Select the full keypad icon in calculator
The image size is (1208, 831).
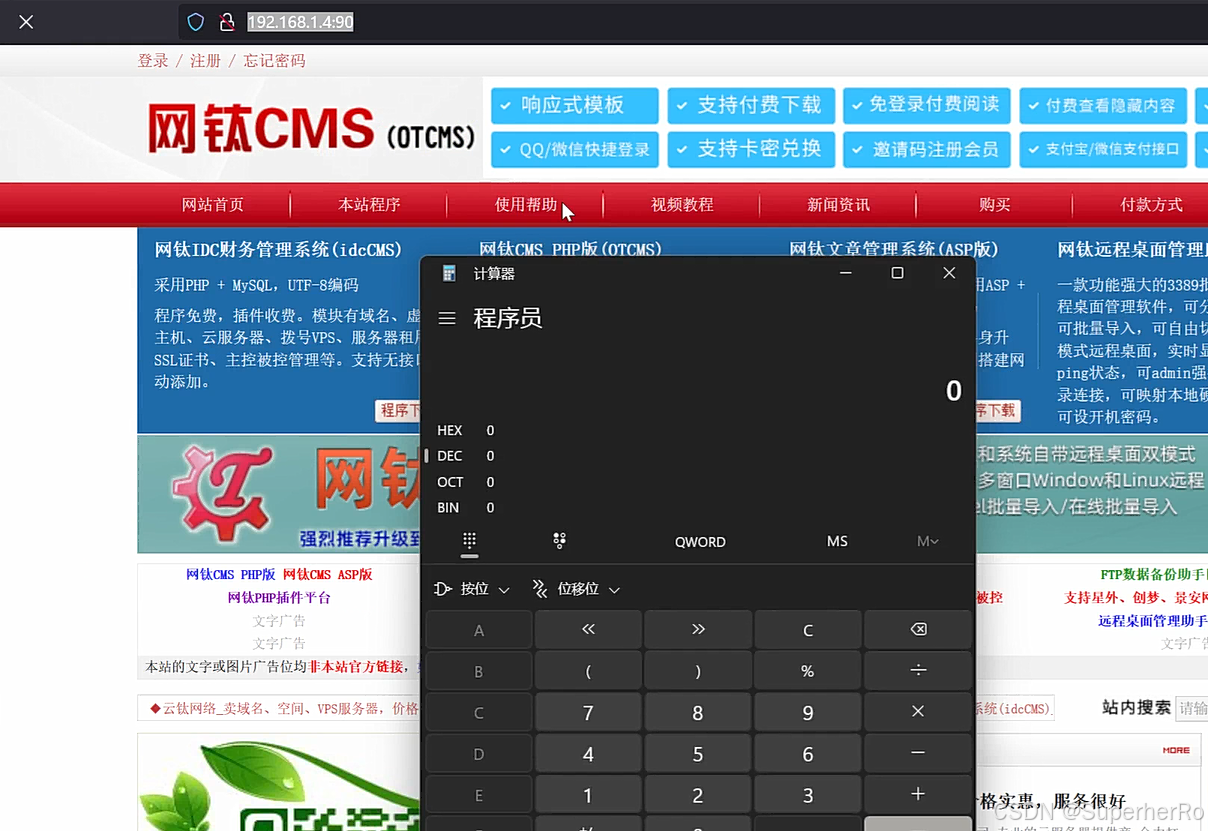469,541
